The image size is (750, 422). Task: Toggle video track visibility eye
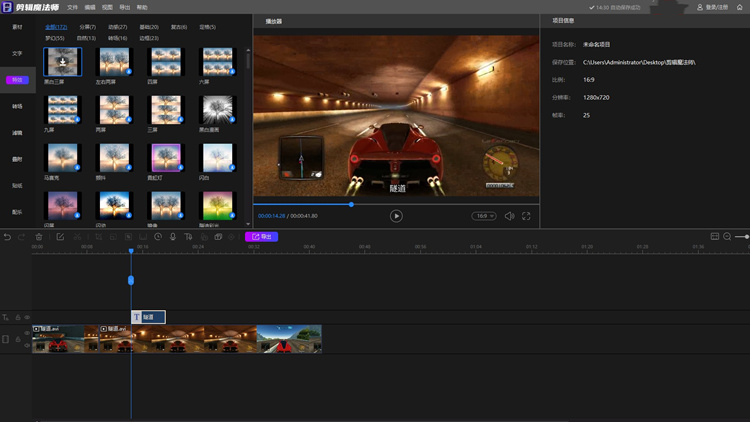point(27,333)
